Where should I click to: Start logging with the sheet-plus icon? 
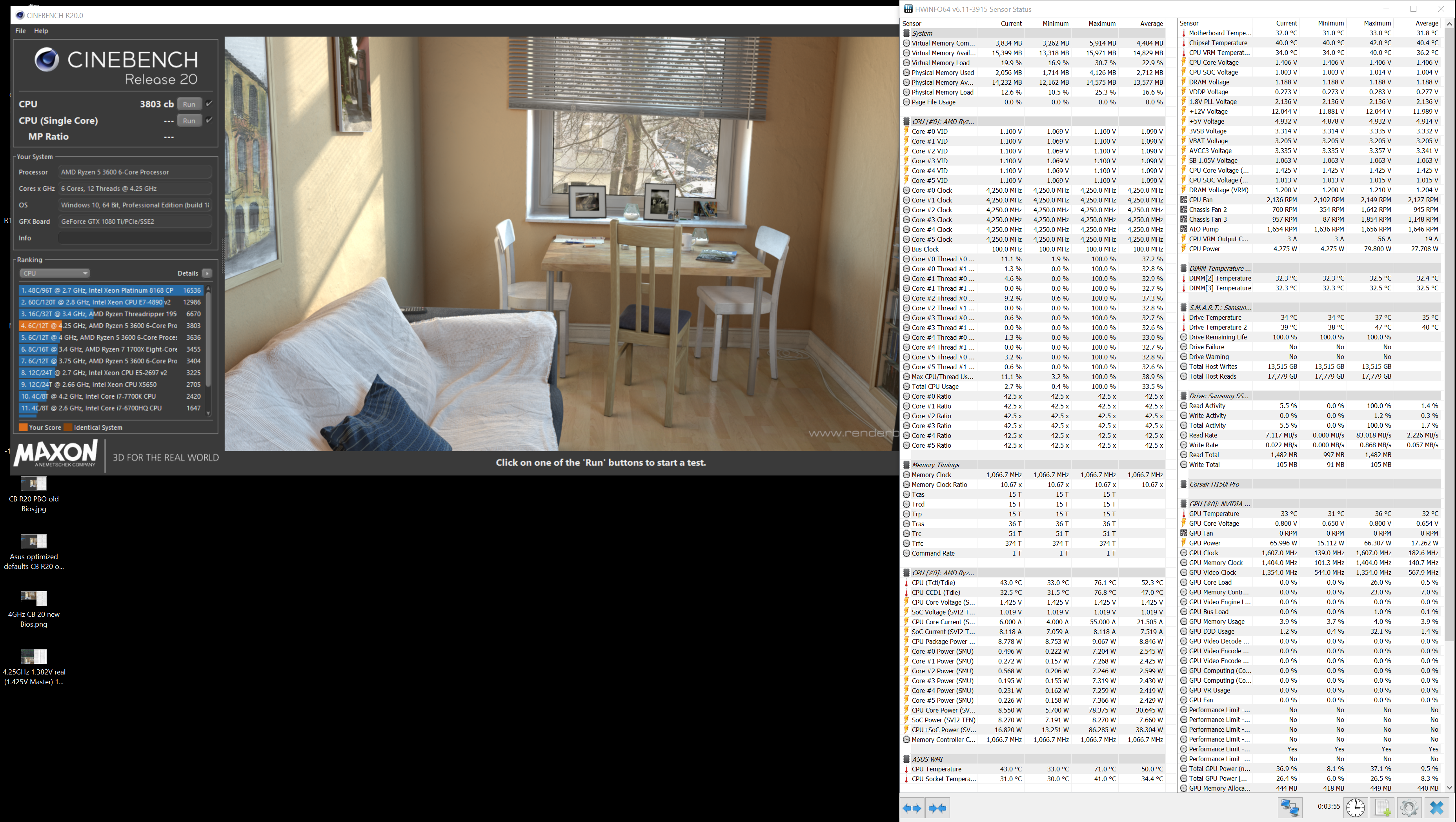pyautogui.click(x=1383, y=807)
